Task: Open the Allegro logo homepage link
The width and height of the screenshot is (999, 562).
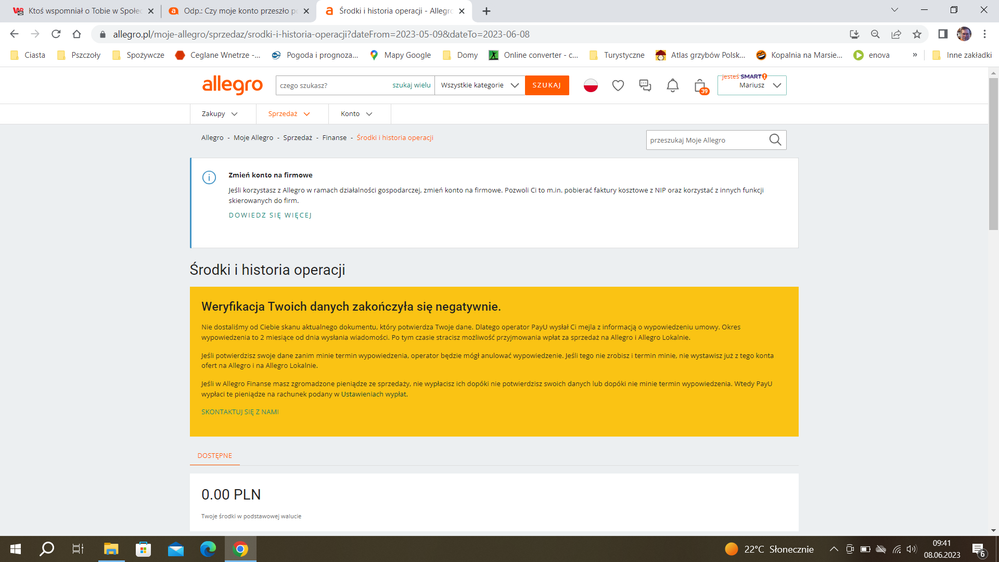Action: [x=232, y=85]
